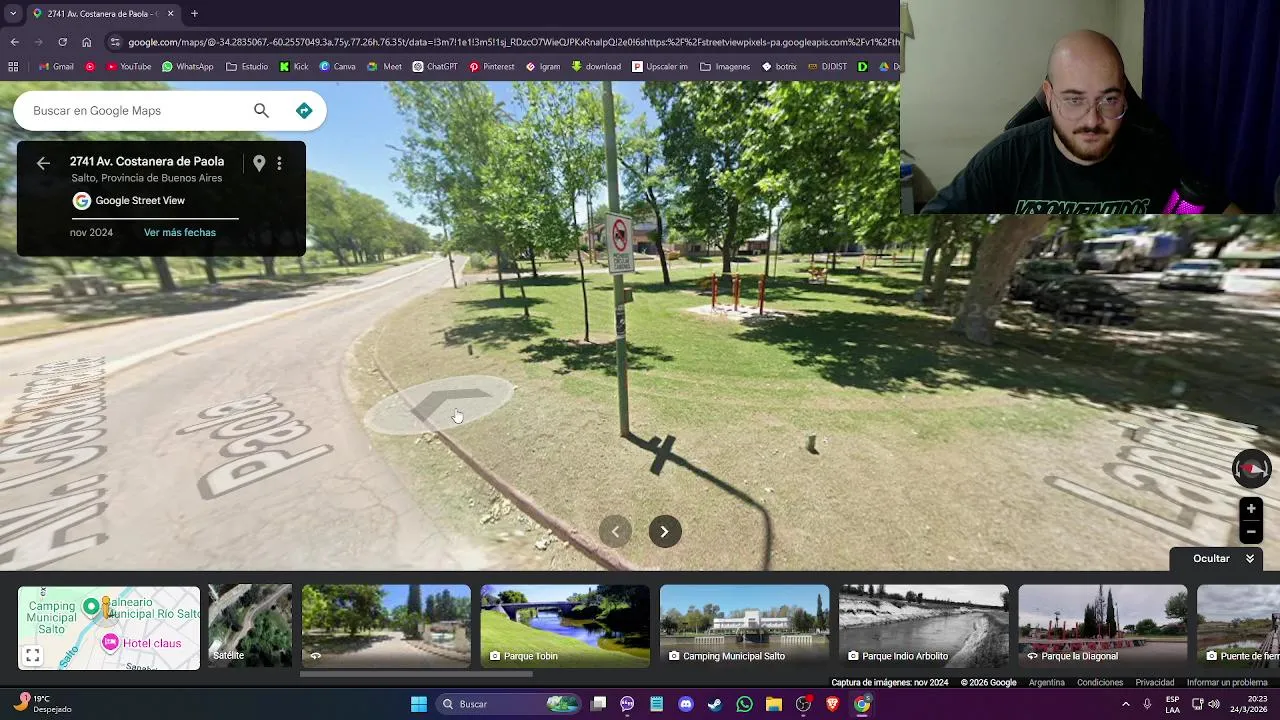Go back in browser history
Viewport: 1280px width, 720px height.
pos(14,42)
